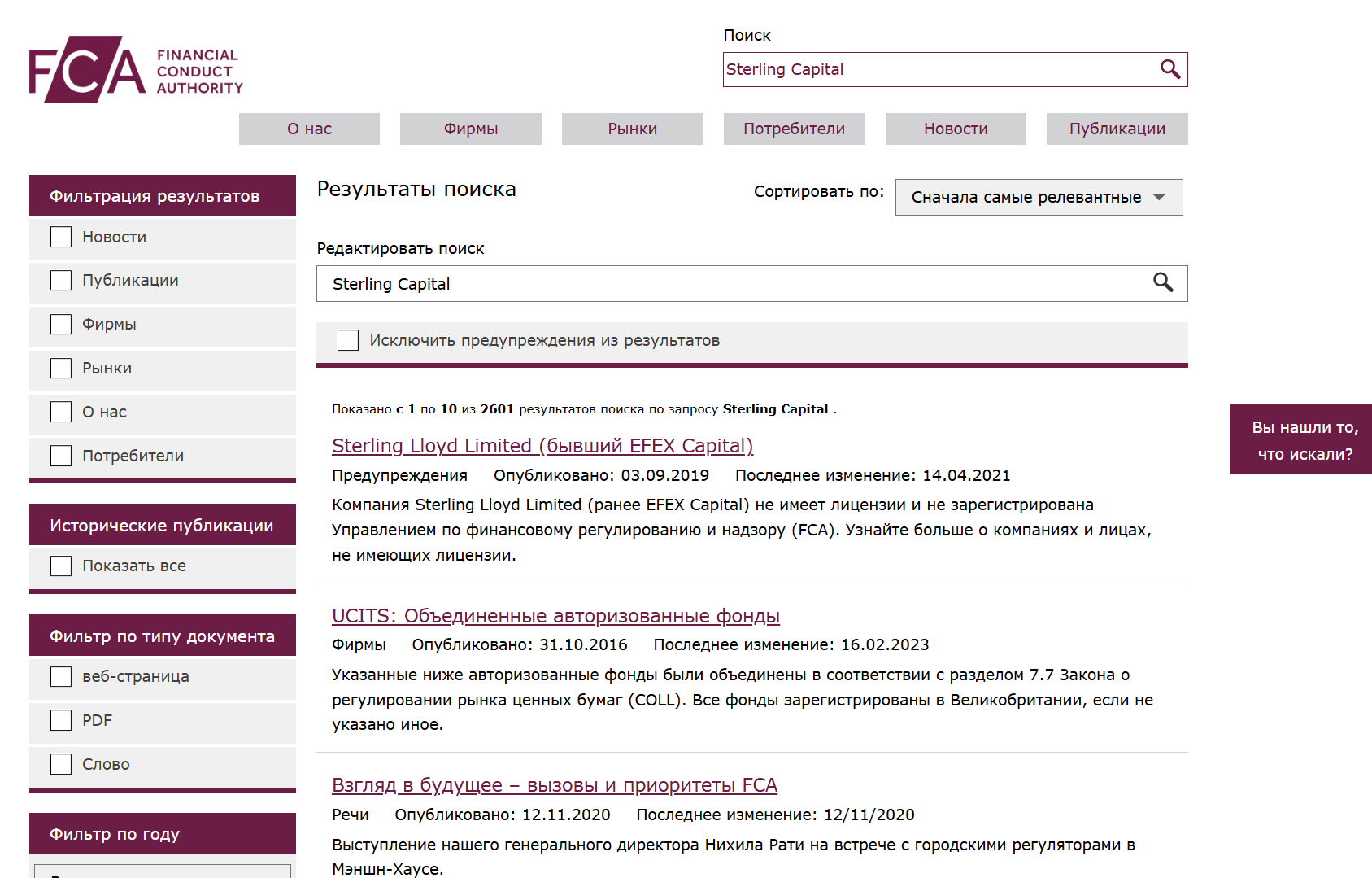
Task: Open the Sterling Lloyd Limited result
Action: [x=542, y=446]
